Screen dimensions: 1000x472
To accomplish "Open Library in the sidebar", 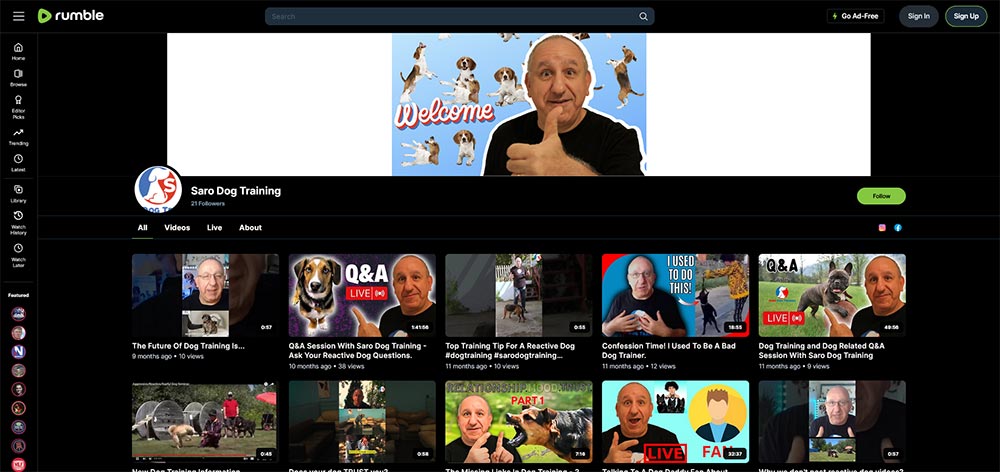I will coord(18,193).
